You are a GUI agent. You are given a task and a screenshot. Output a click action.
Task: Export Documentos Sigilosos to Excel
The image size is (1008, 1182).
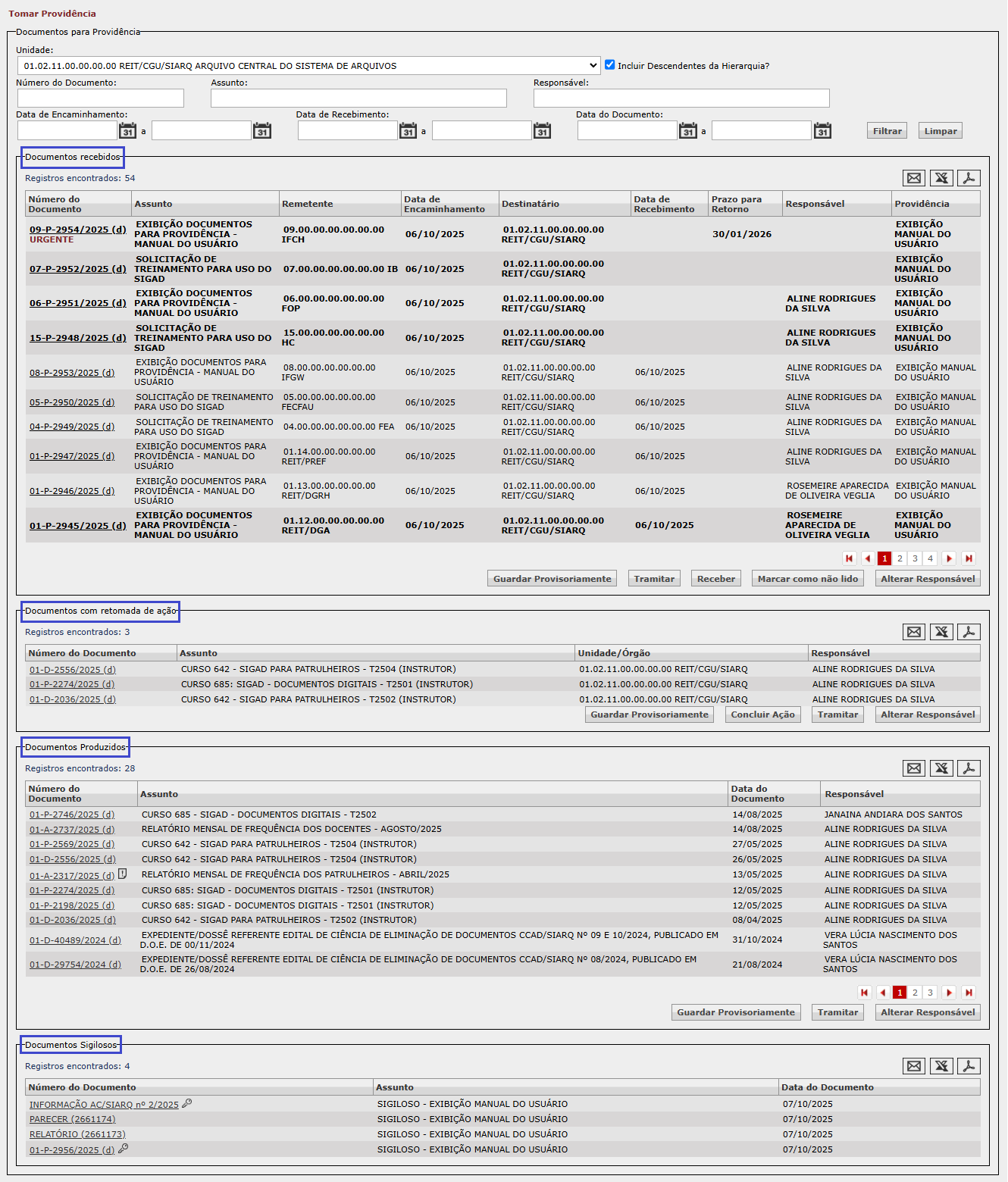[x=941, y=1066]
